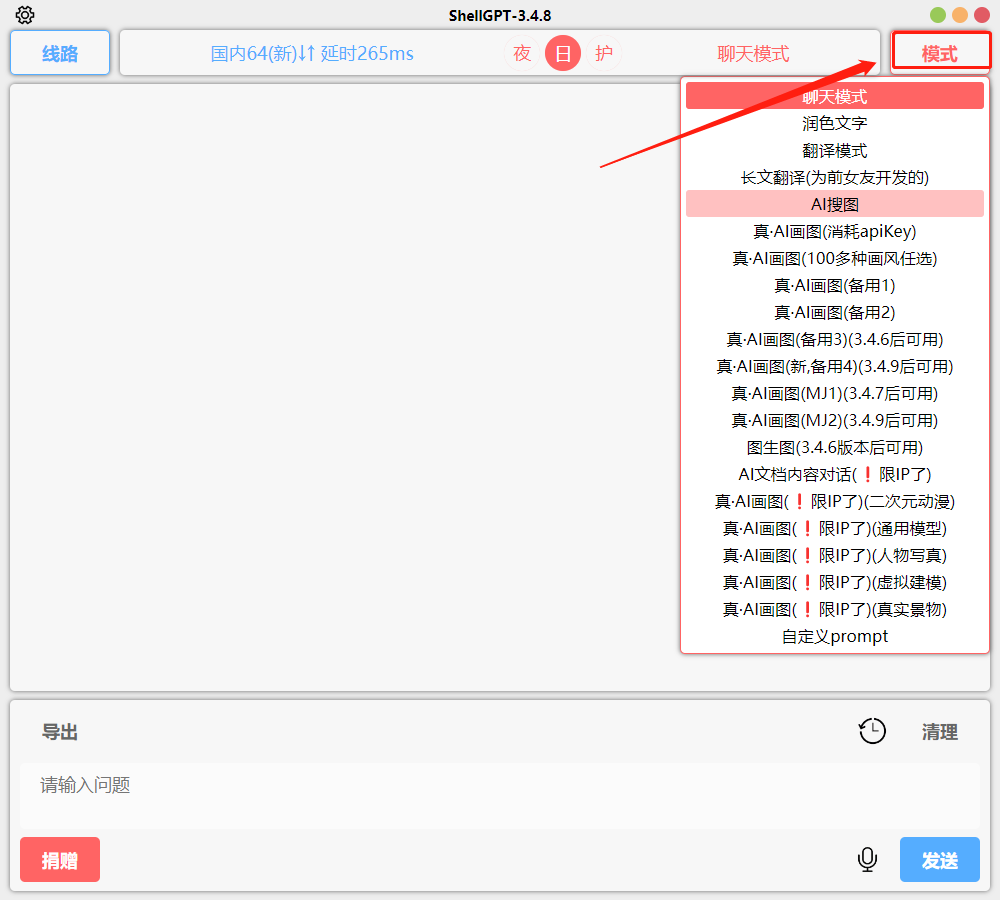Select 真·AI画图 限IP了 (人物写真)
This screenshot has height=900, width=1000.
click(835, 556)
